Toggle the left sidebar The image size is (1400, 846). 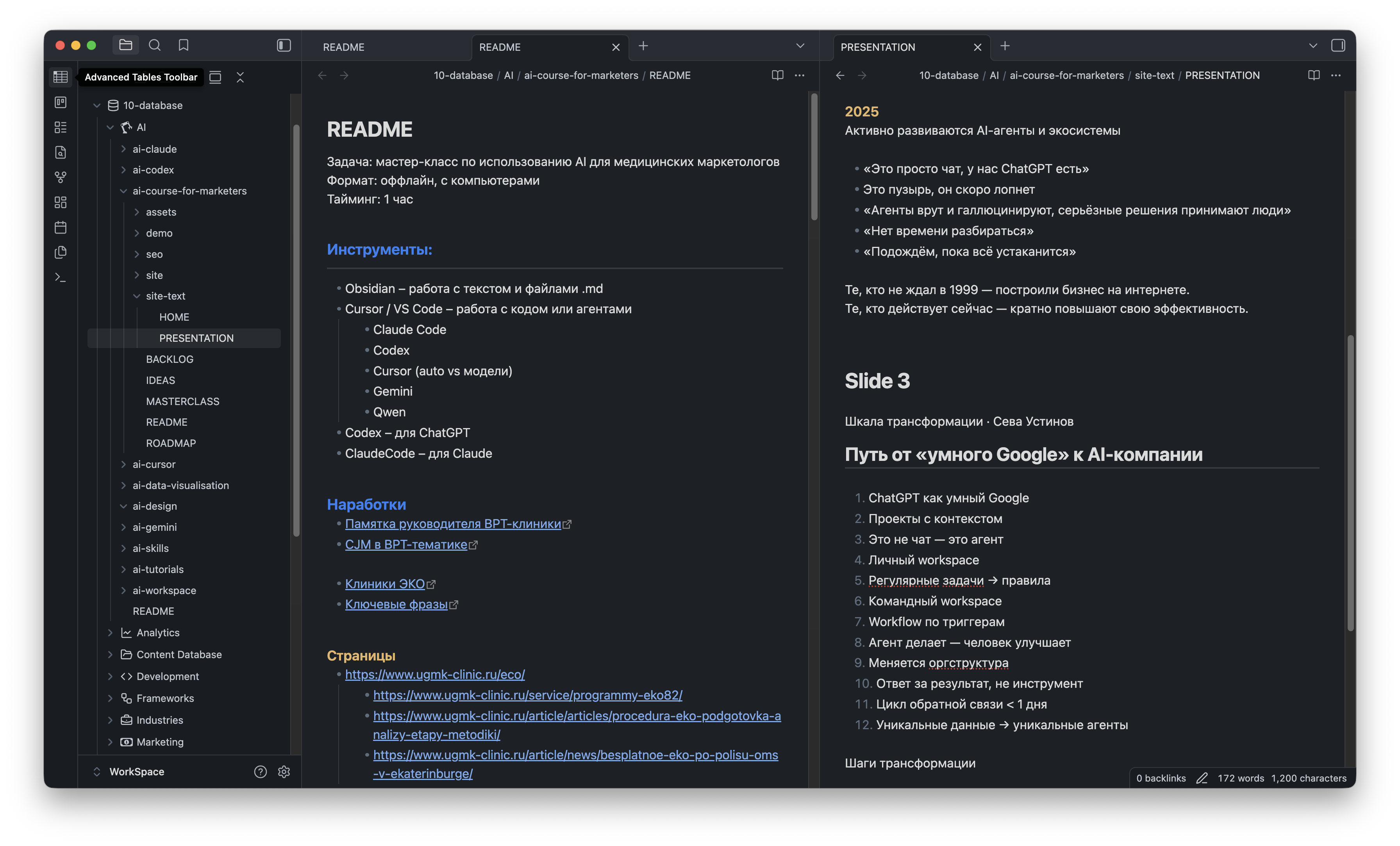tap(284, 45)
